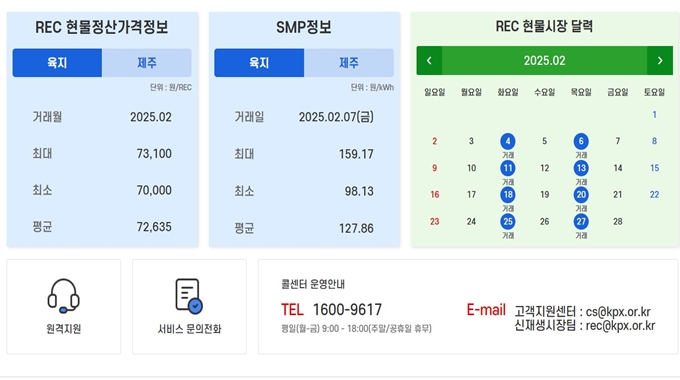680x380 pixels.
Task: Select 제주 tab in REC 현물정산가격정보
Action: coord(147,63)
